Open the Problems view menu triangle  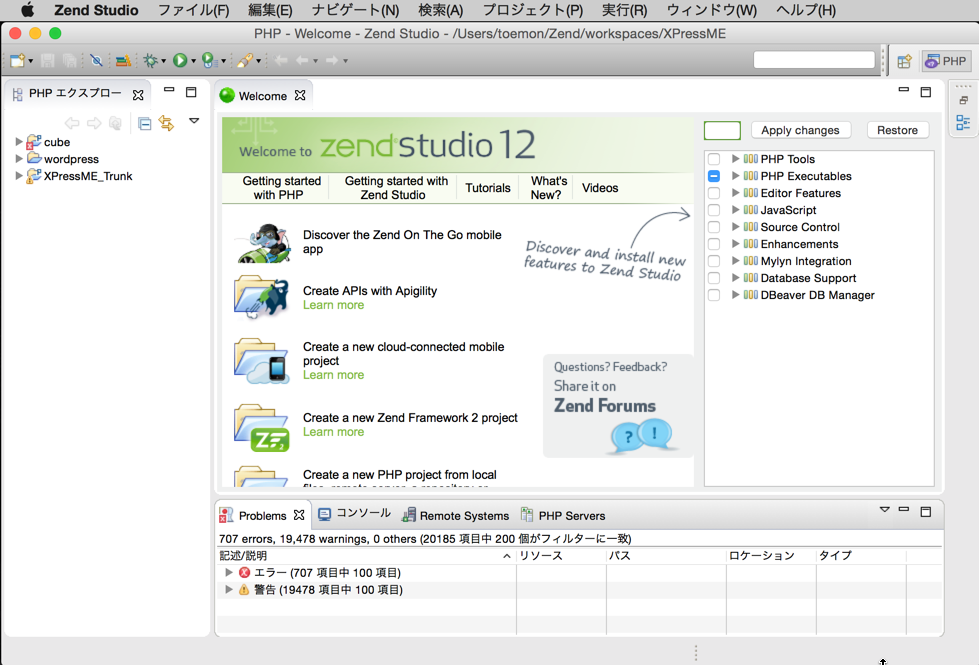(x=885, y=510)
